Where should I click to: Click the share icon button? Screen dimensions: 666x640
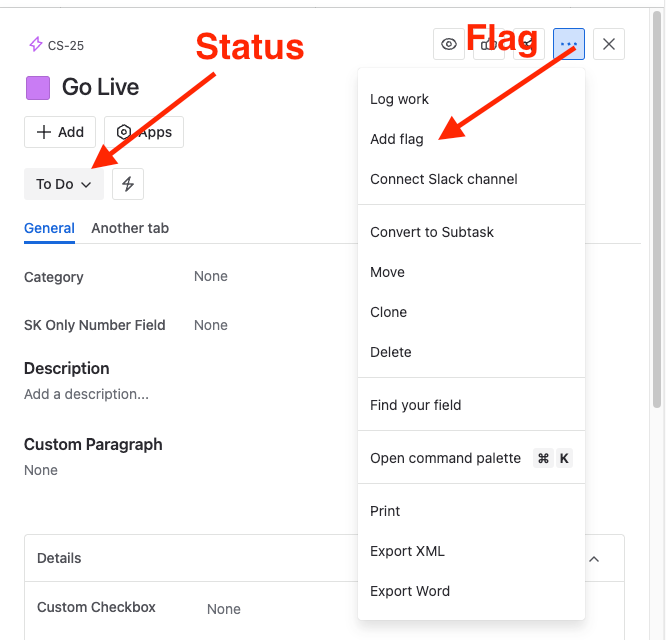[x=529, y=44]
